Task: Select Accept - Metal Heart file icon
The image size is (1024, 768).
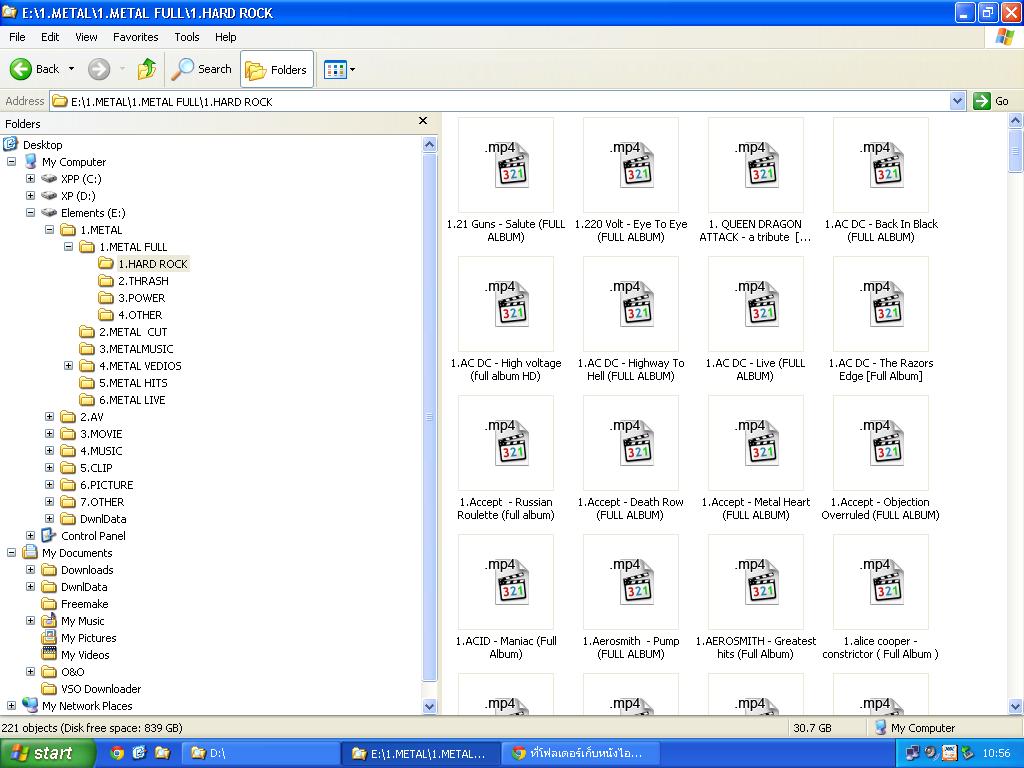Action: [756, 443]
